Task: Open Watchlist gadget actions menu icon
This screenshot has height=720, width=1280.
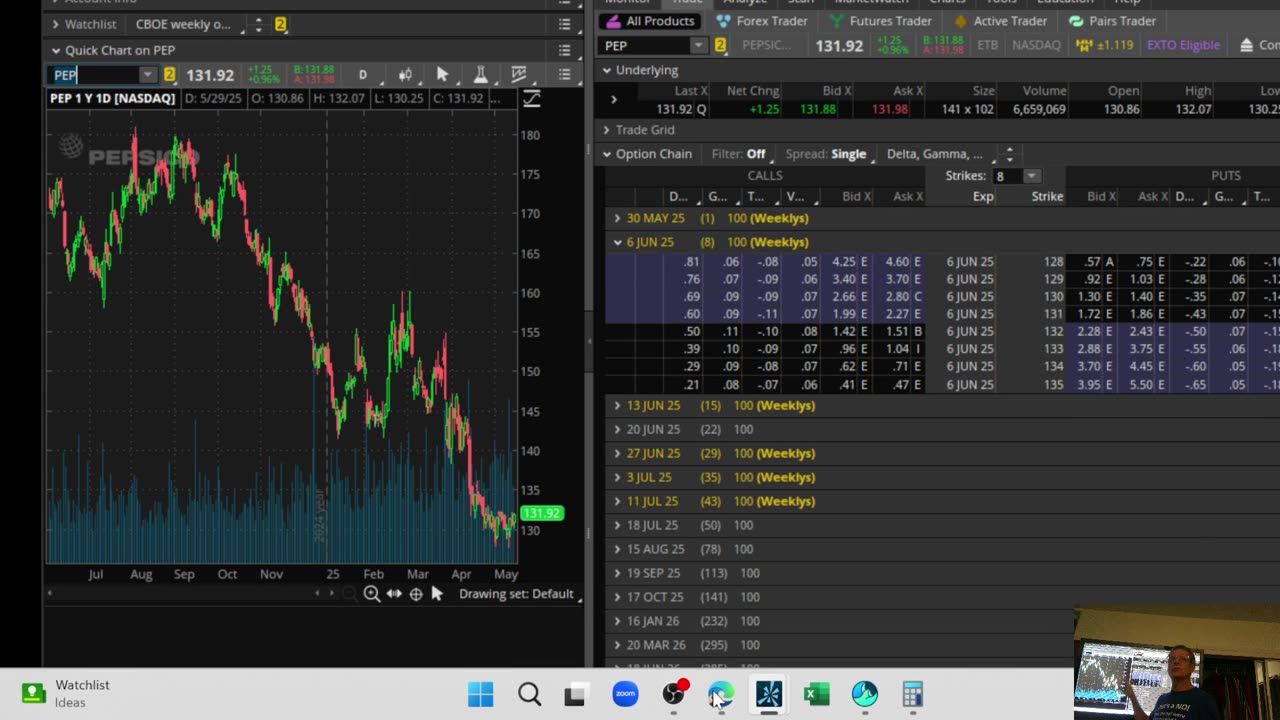Action: point(565,24)
